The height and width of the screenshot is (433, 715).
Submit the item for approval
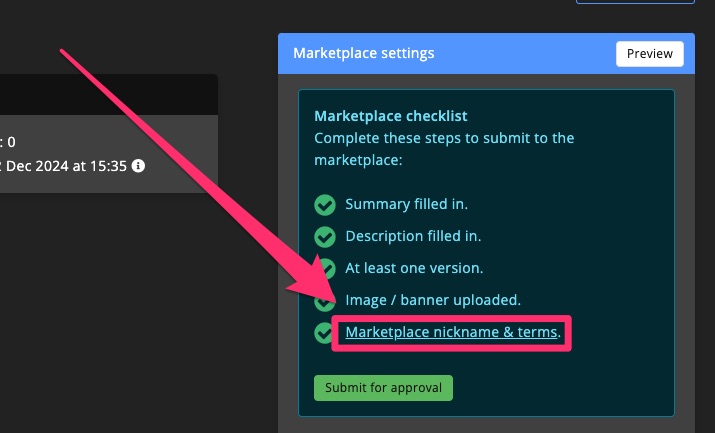point(383,388)
